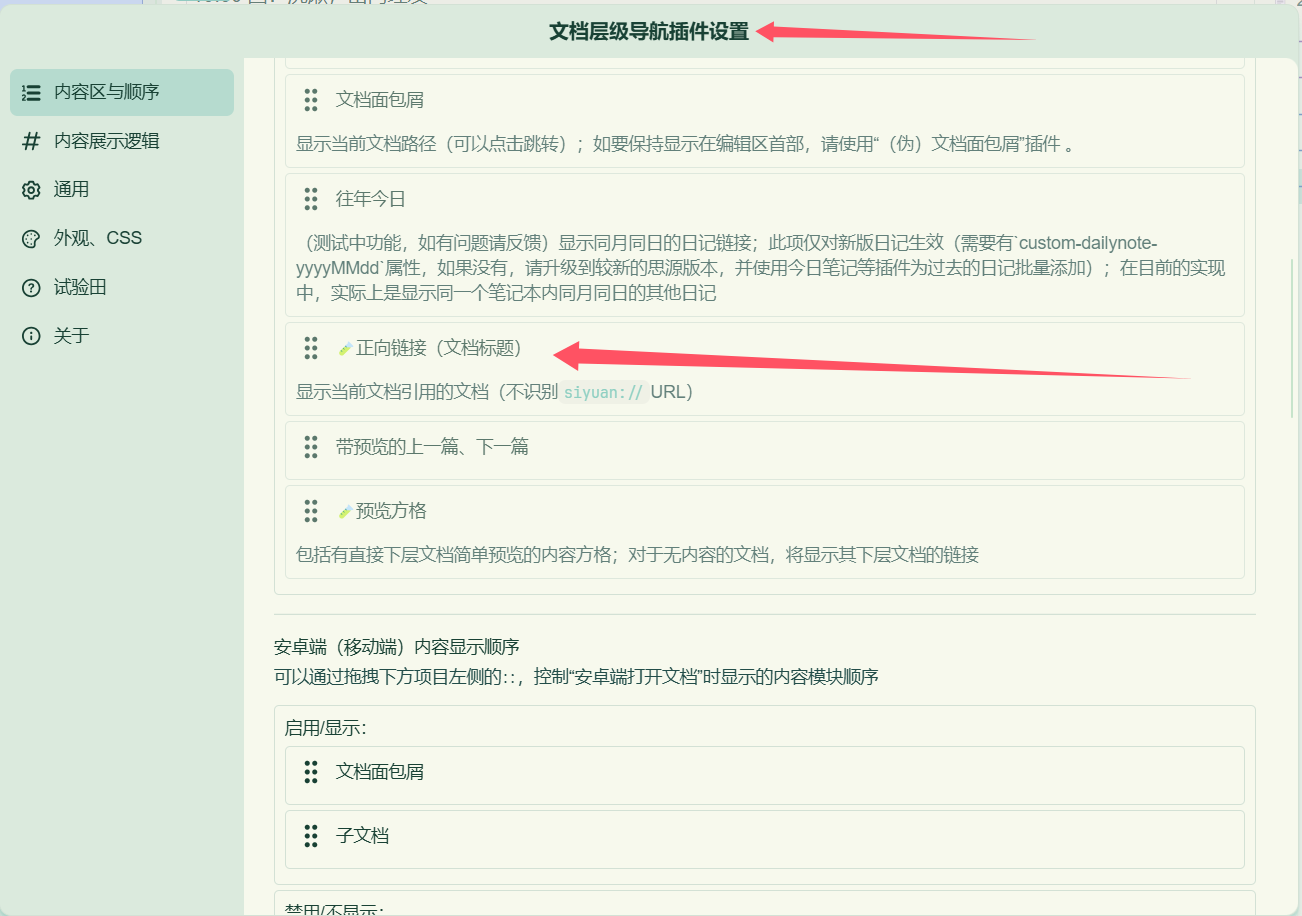Click the drag handle beside 正向链接（文档标题）
Viewport: 1302px width, 916px height.
[311, 348]
